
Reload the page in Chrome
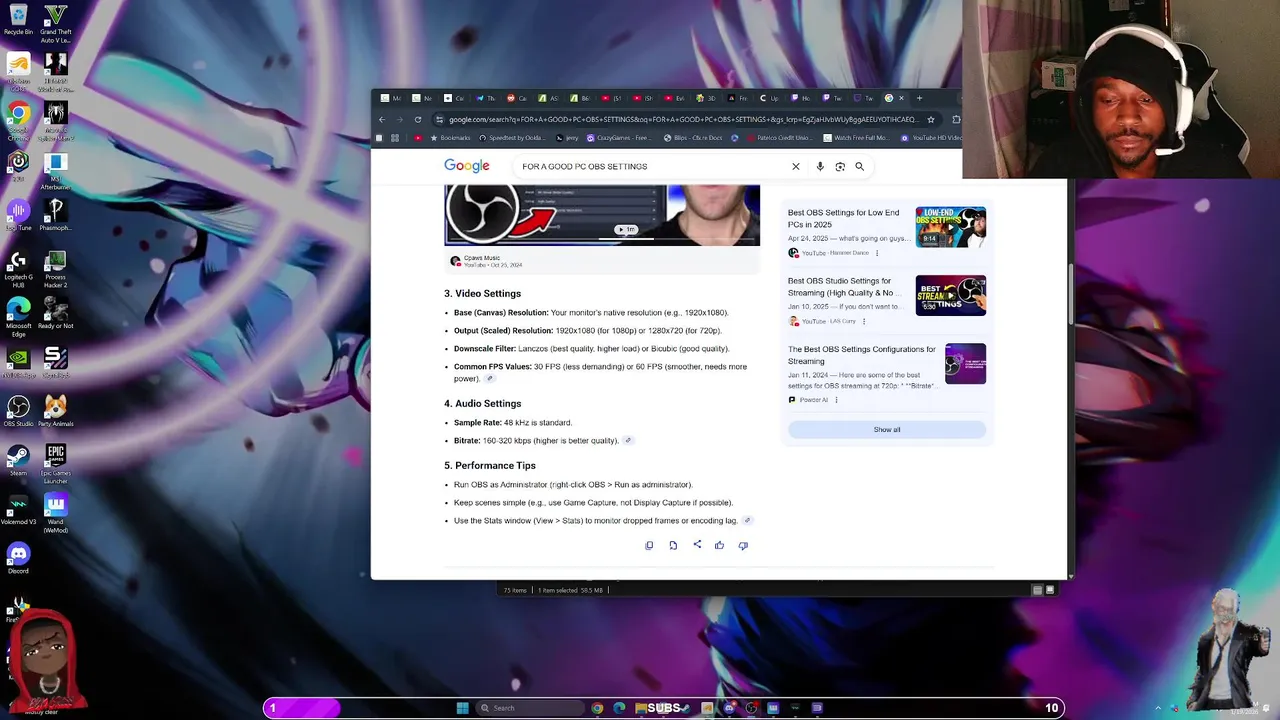tap(418, 119)
